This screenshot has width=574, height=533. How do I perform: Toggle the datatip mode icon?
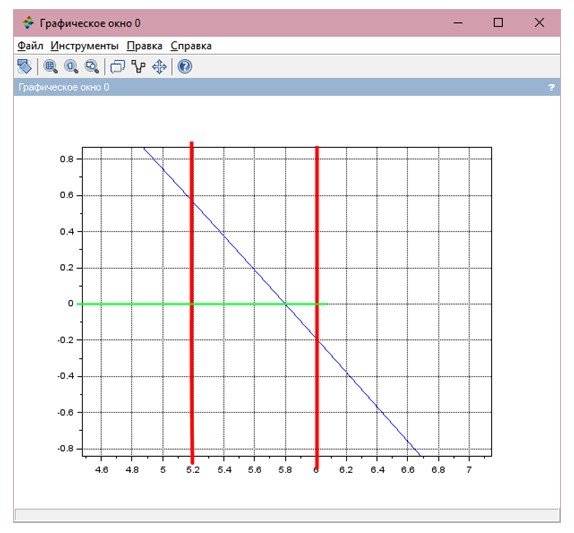point(138,67)
